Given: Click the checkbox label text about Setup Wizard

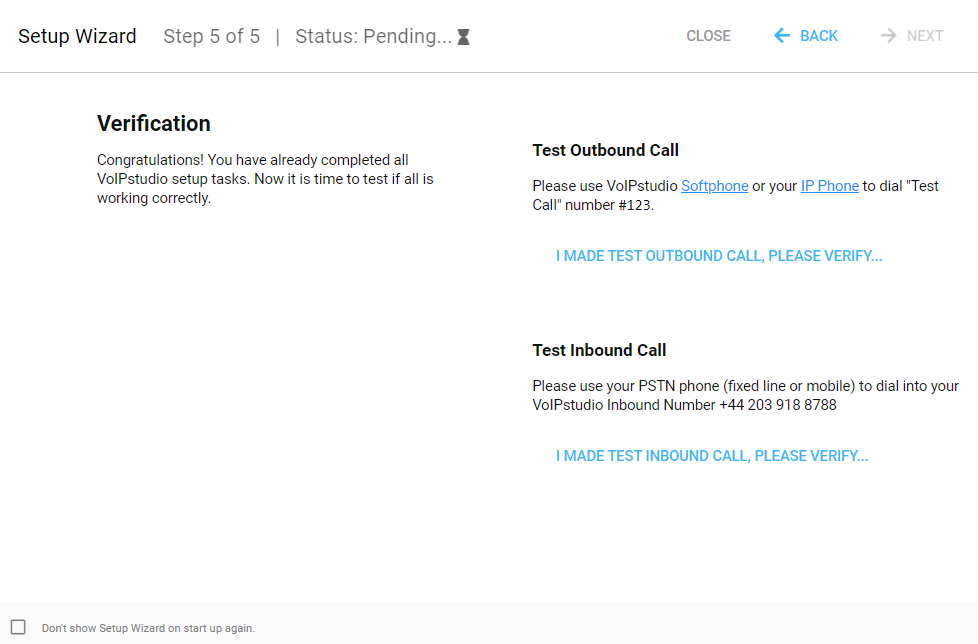Looking at the screenshot, I should [x=148, y=628].
